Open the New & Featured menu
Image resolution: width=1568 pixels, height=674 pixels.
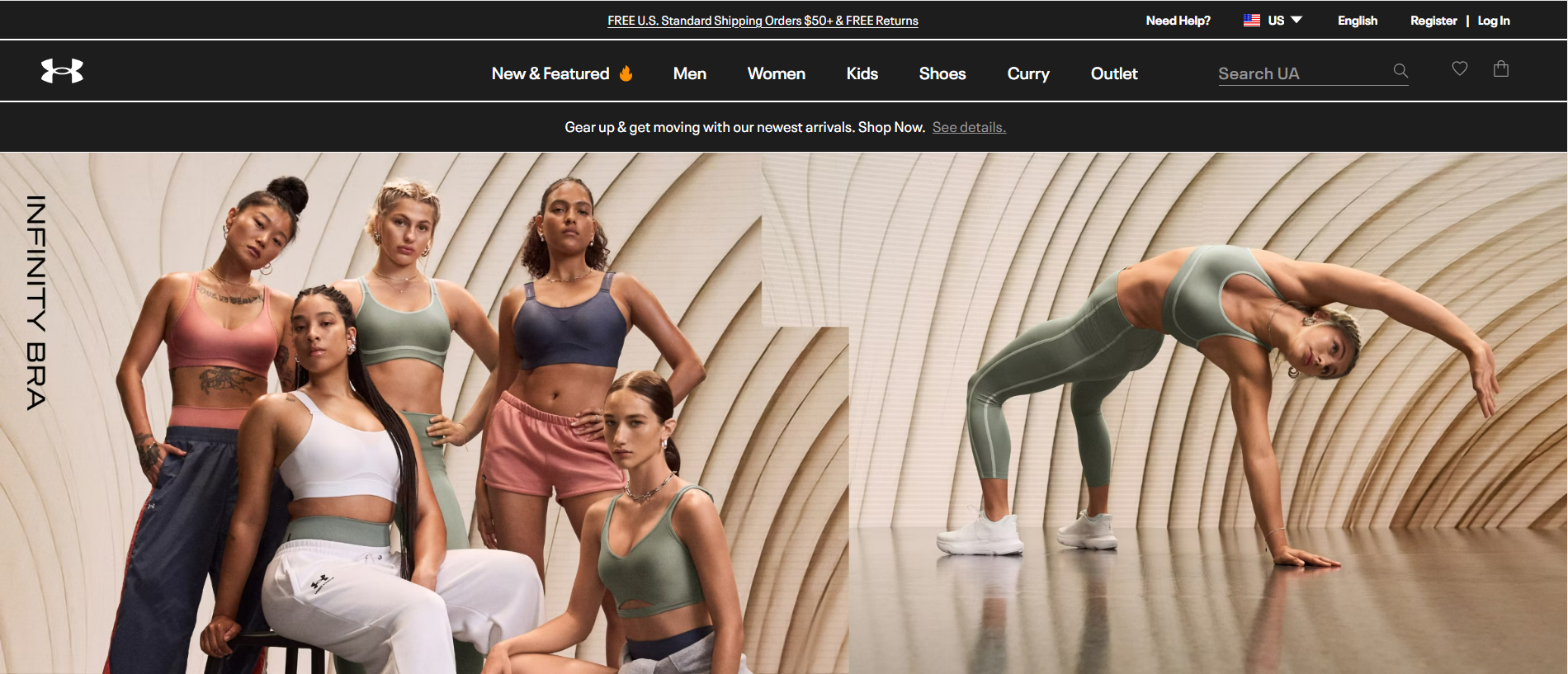tap(550, 73)
